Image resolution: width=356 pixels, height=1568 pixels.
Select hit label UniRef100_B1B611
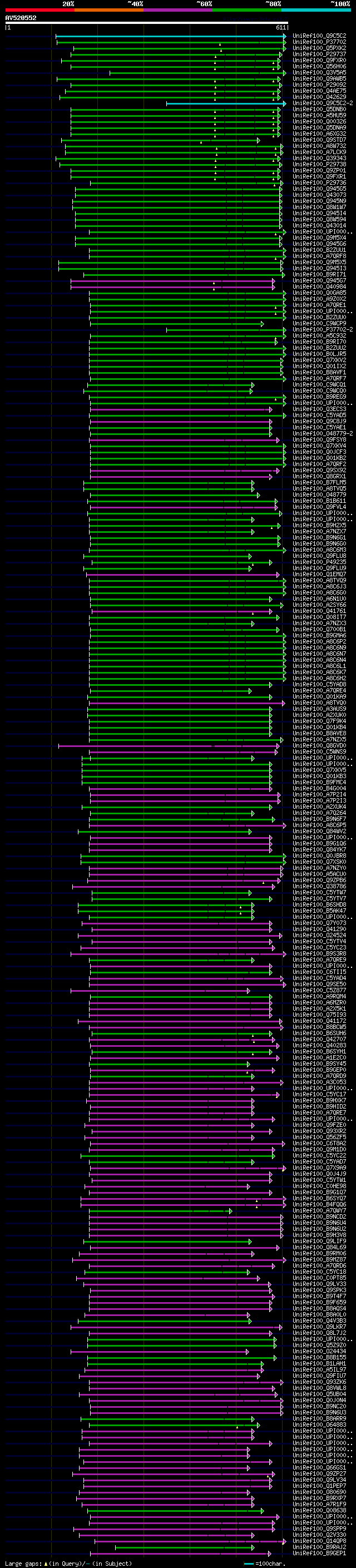(319, 501)
